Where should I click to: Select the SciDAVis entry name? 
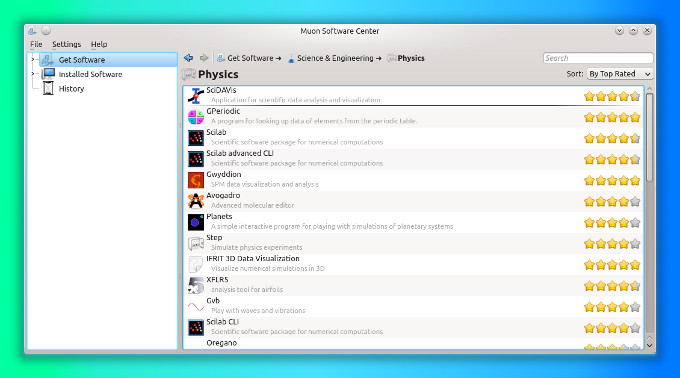pos(221,90)
